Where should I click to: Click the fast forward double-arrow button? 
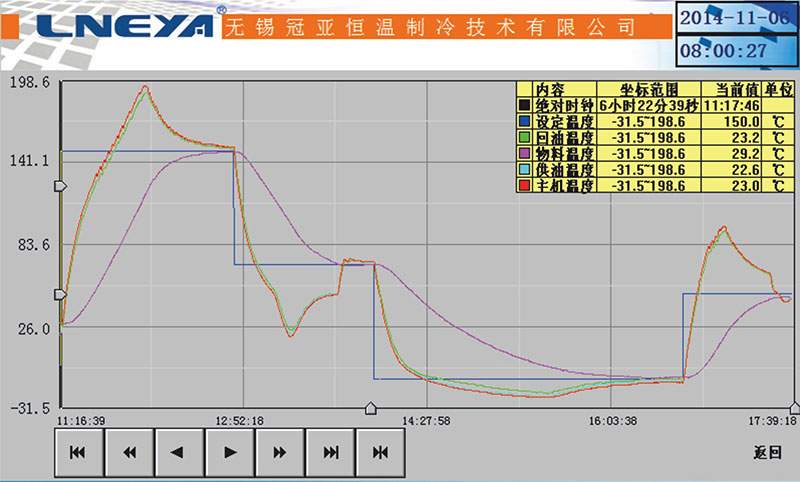[281, 452]
